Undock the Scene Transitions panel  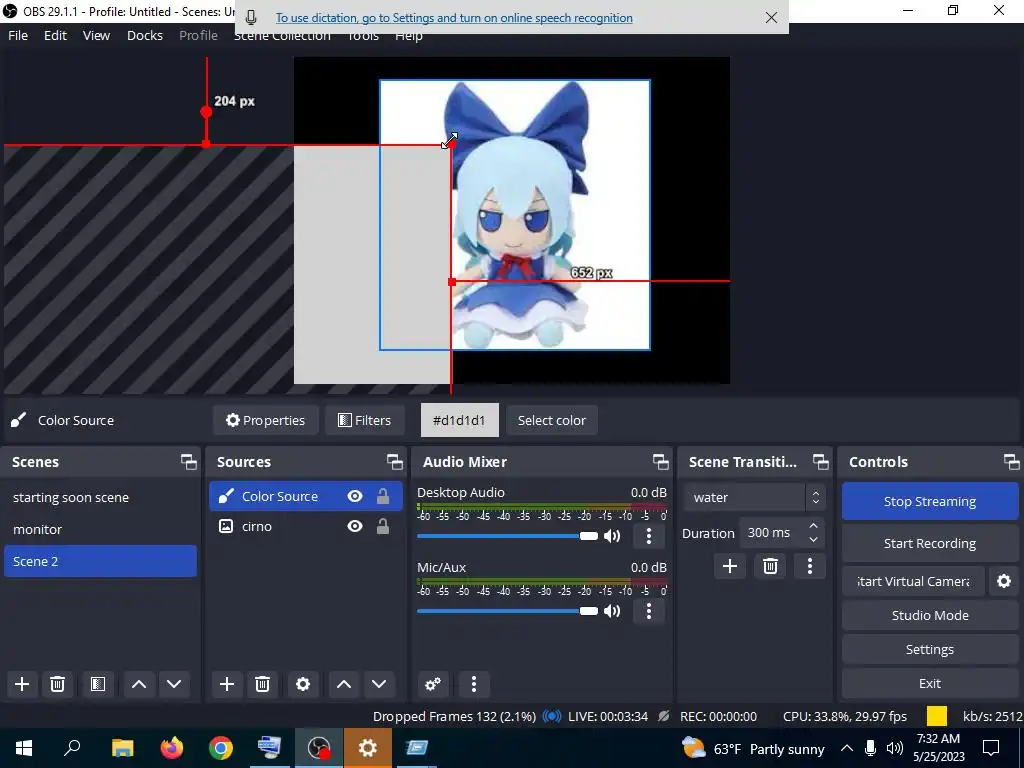coord(820,462)
